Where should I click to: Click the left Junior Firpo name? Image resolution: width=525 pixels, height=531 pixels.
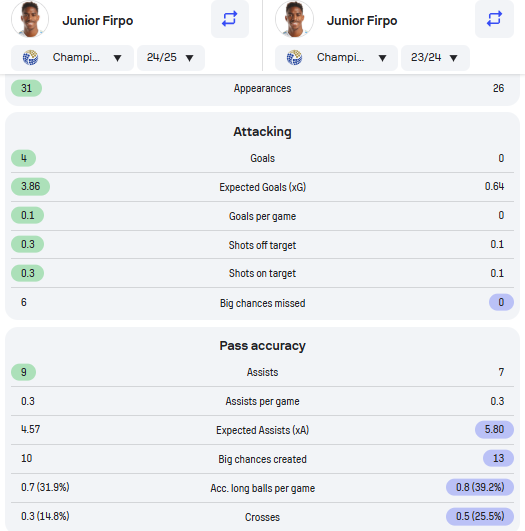point(98,21)
